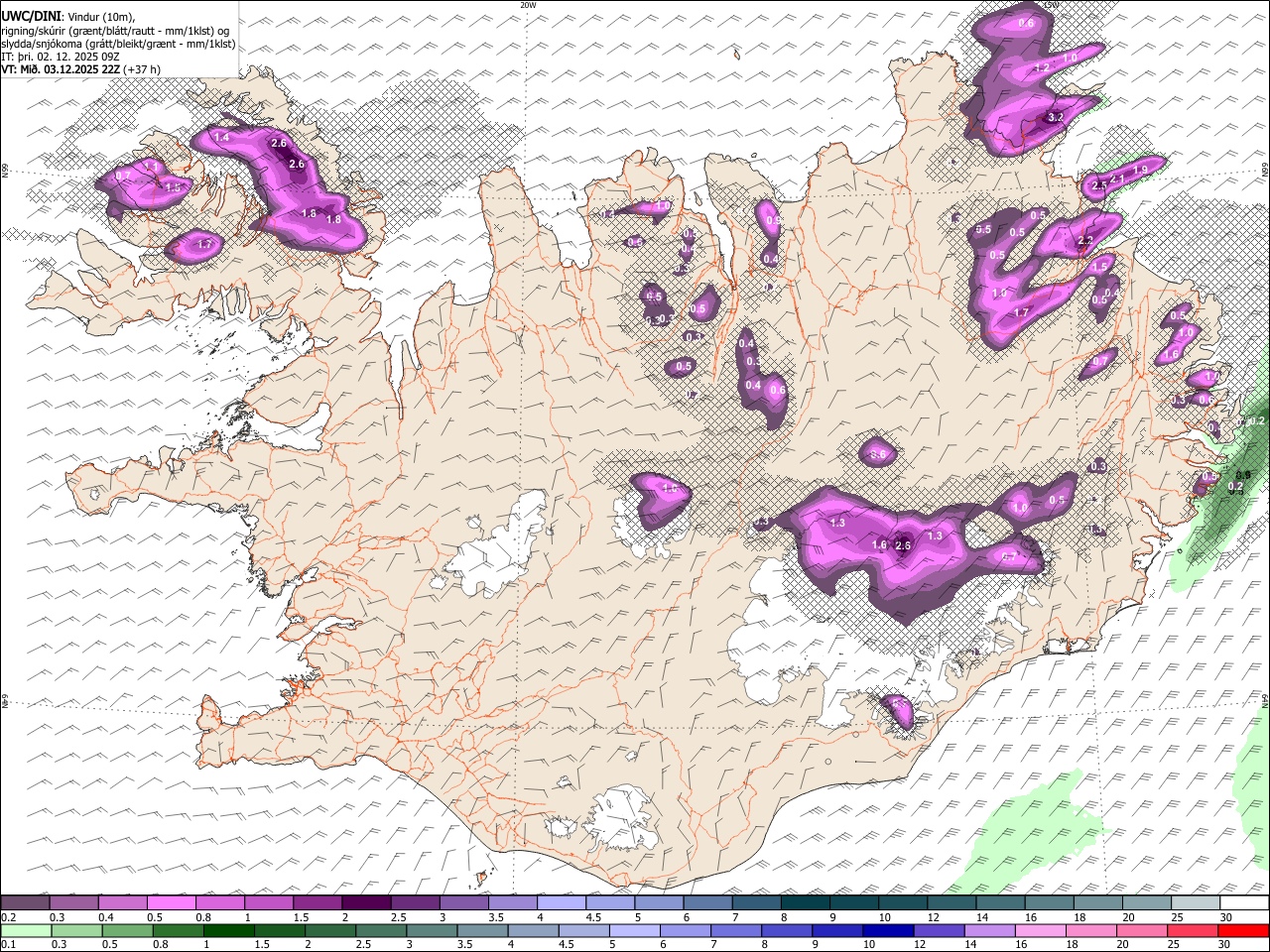The height and width of the screenshot is (952, 1270).
Task: Click the slate blue 6 swatch in the upper legend
Action: (707, 903)
